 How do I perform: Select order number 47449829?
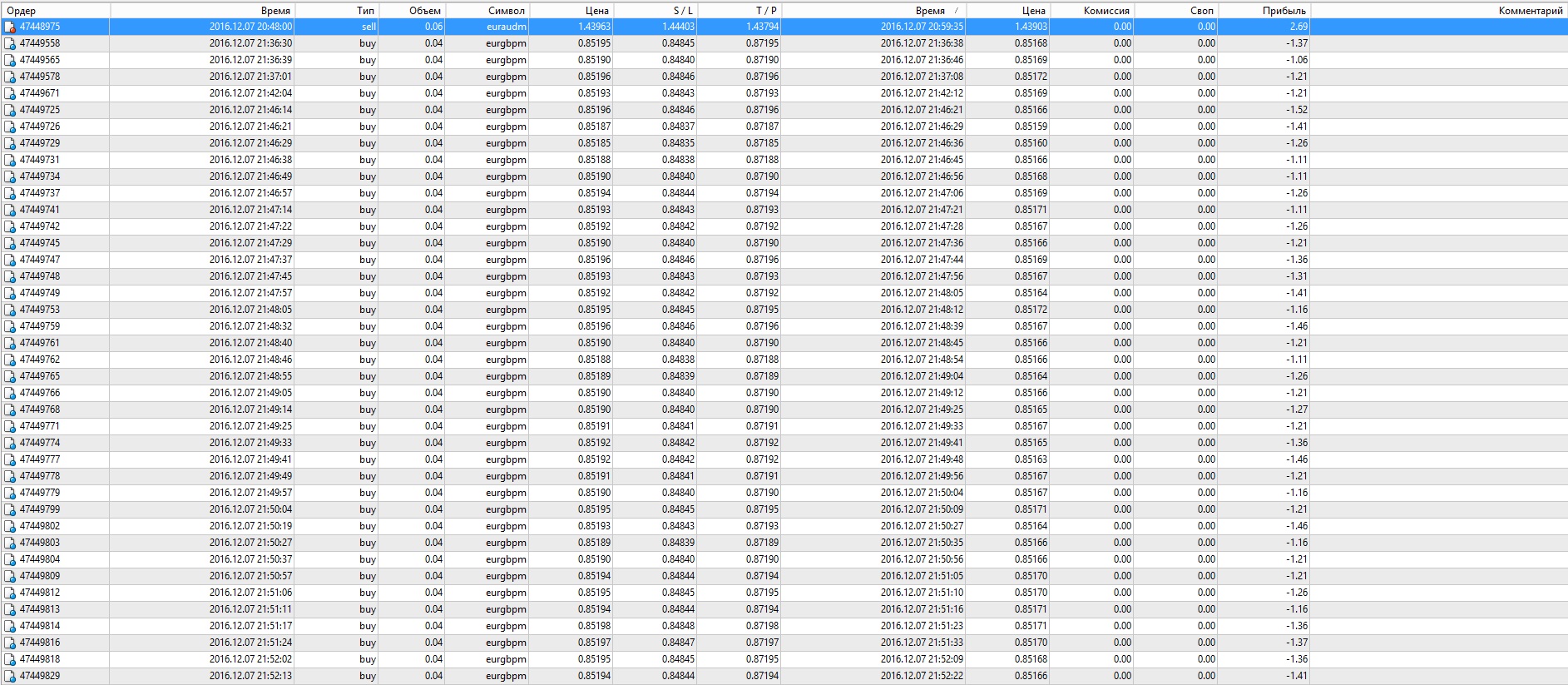pos(40,676)
